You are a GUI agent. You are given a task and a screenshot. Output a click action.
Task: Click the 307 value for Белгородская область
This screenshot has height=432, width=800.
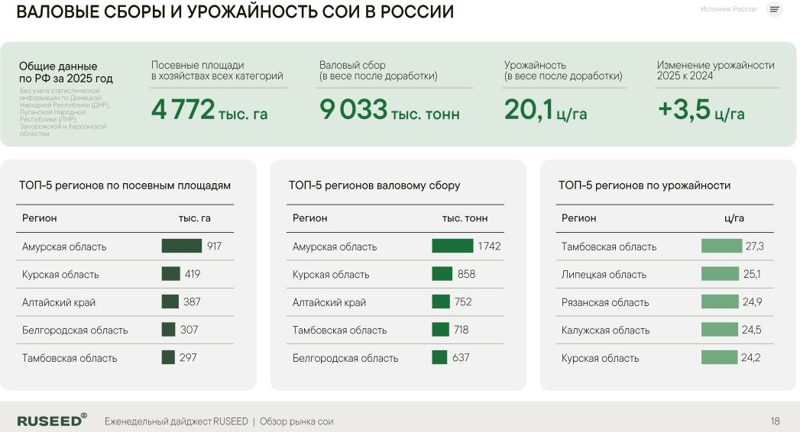(189, 330)
